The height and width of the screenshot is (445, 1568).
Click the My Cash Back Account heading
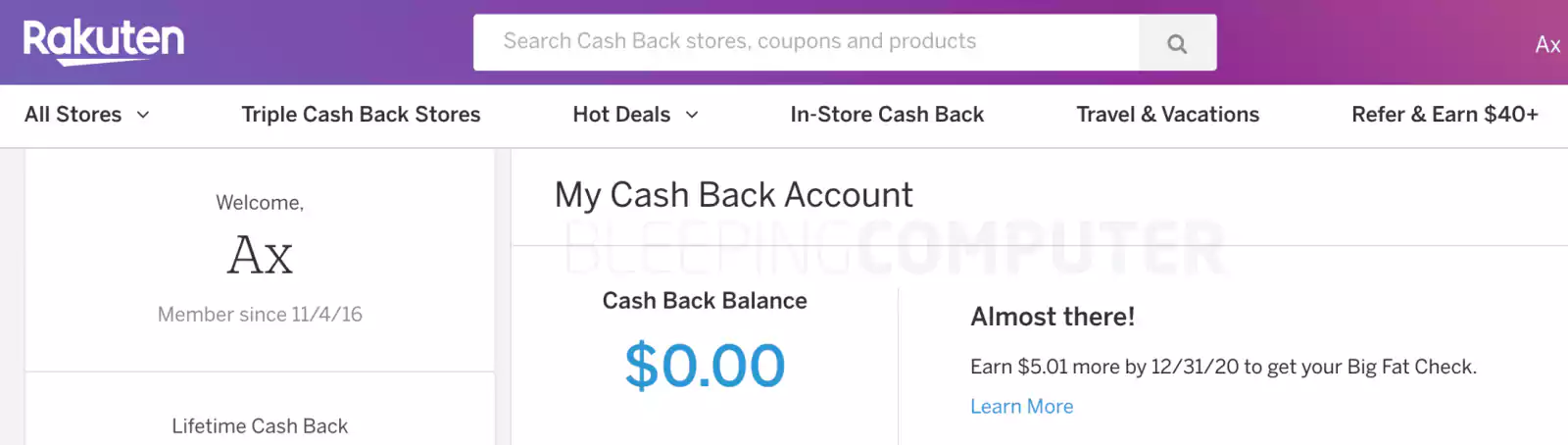(x=733, y=195)
